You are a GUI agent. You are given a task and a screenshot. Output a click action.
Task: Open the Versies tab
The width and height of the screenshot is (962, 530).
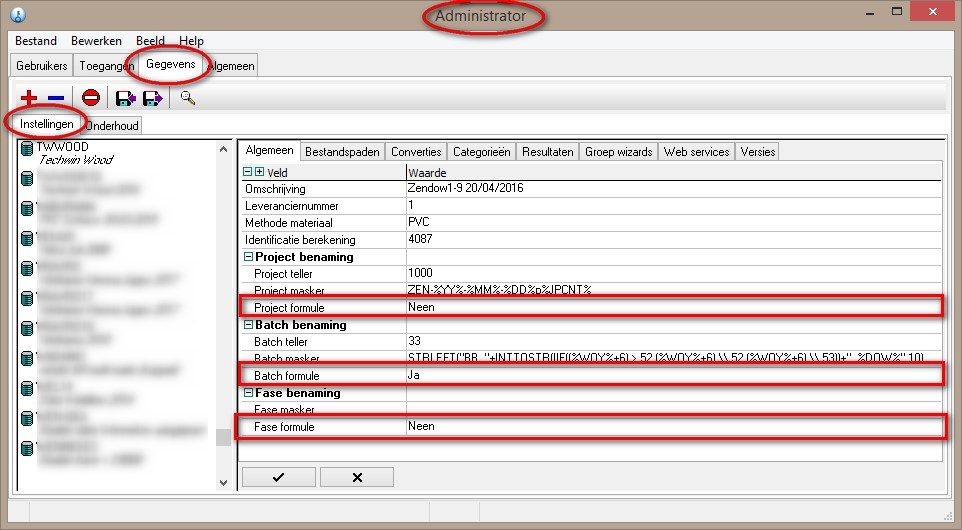click(758, 152)
